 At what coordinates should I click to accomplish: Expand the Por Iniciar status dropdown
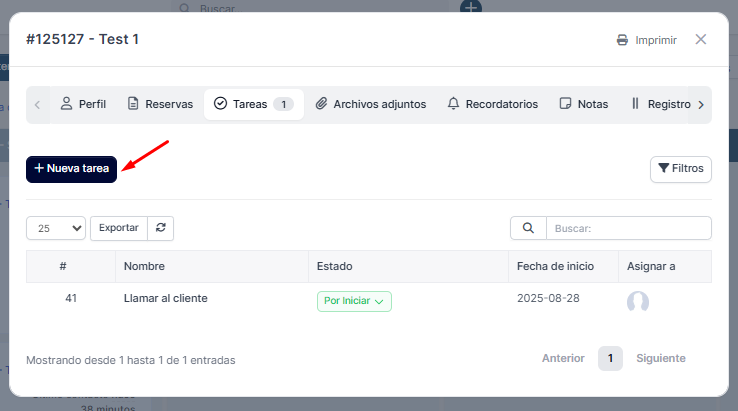pyautogui.click(x=354, y=301)
